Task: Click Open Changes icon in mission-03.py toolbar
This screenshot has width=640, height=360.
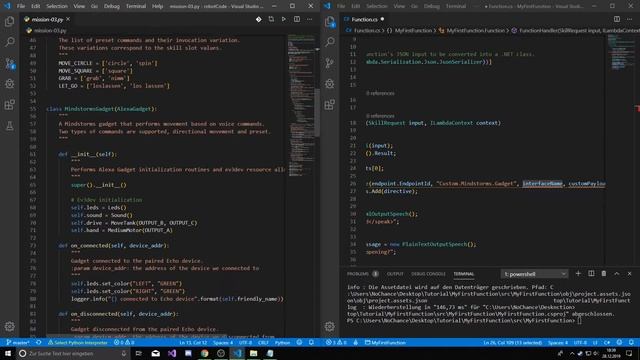Action: [271, 19]
